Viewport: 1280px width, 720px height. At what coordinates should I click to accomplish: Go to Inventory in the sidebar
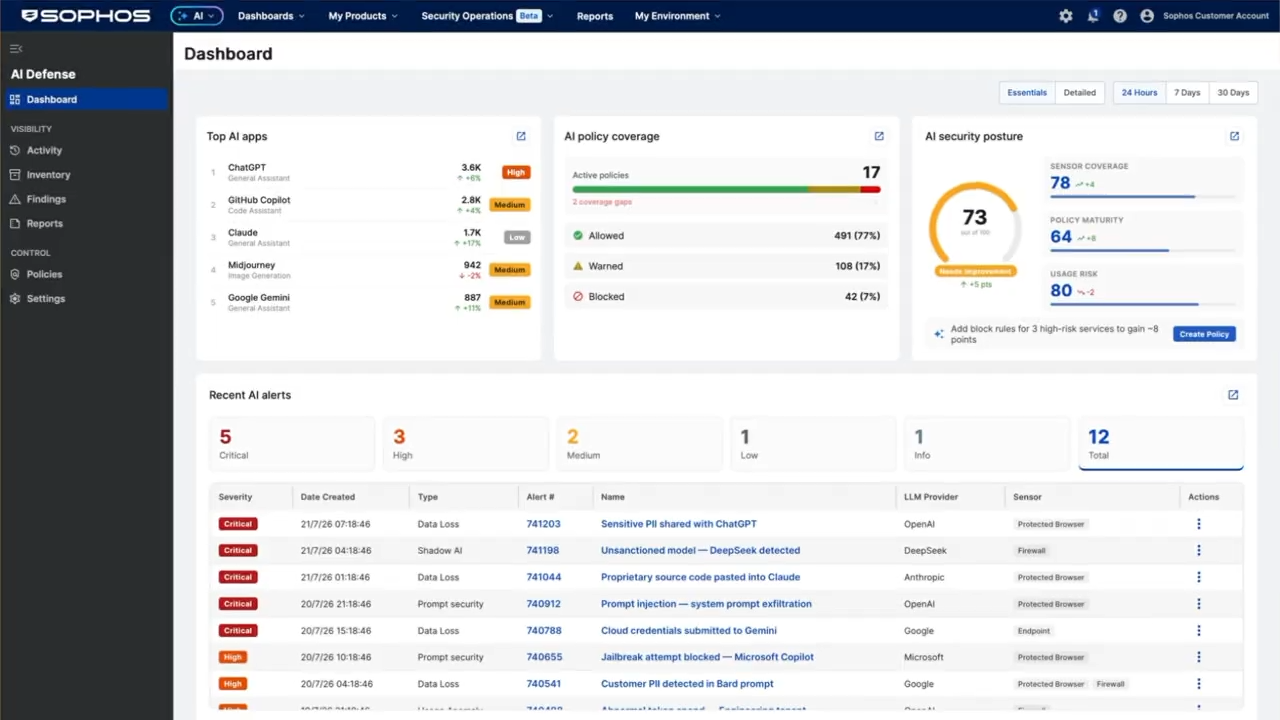48,175
